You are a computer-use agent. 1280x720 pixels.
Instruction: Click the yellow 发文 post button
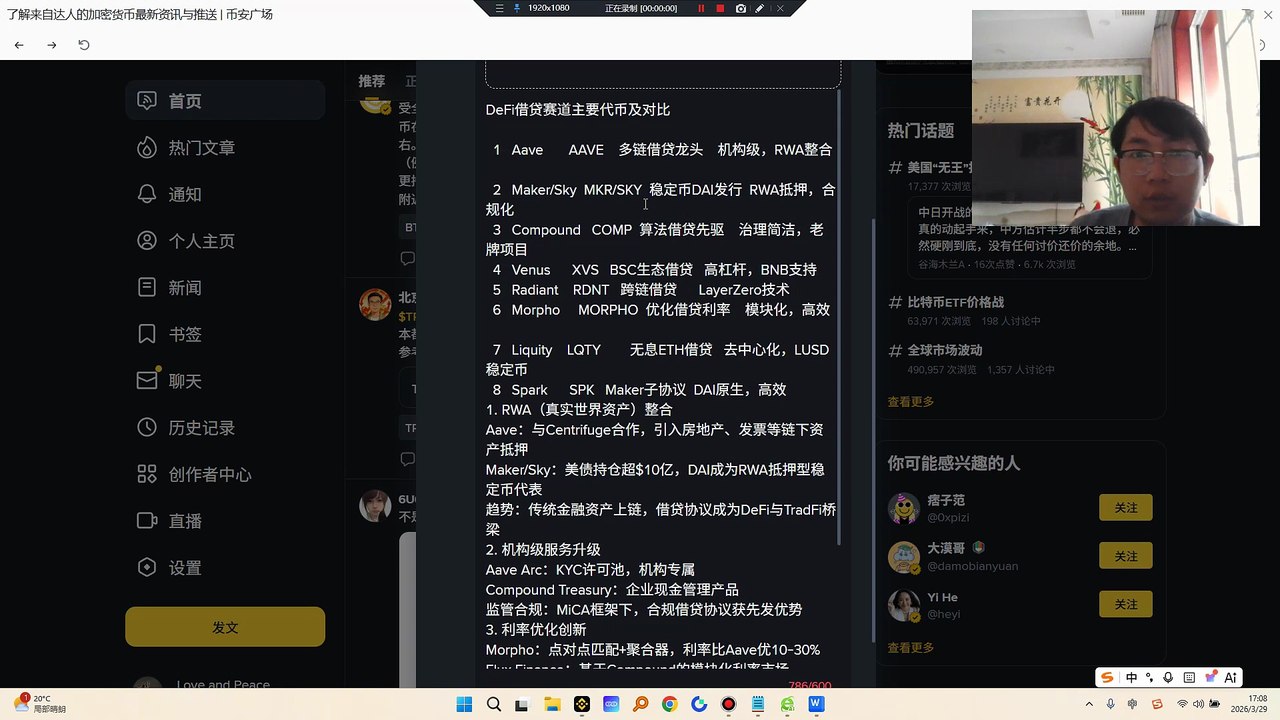click(225, 627)
